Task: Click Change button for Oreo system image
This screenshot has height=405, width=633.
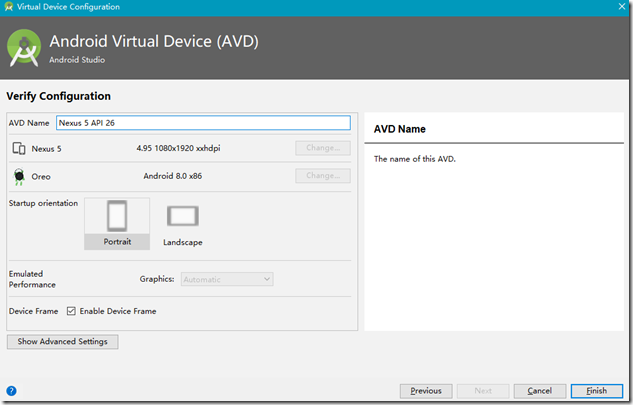Action: [323, 176]
